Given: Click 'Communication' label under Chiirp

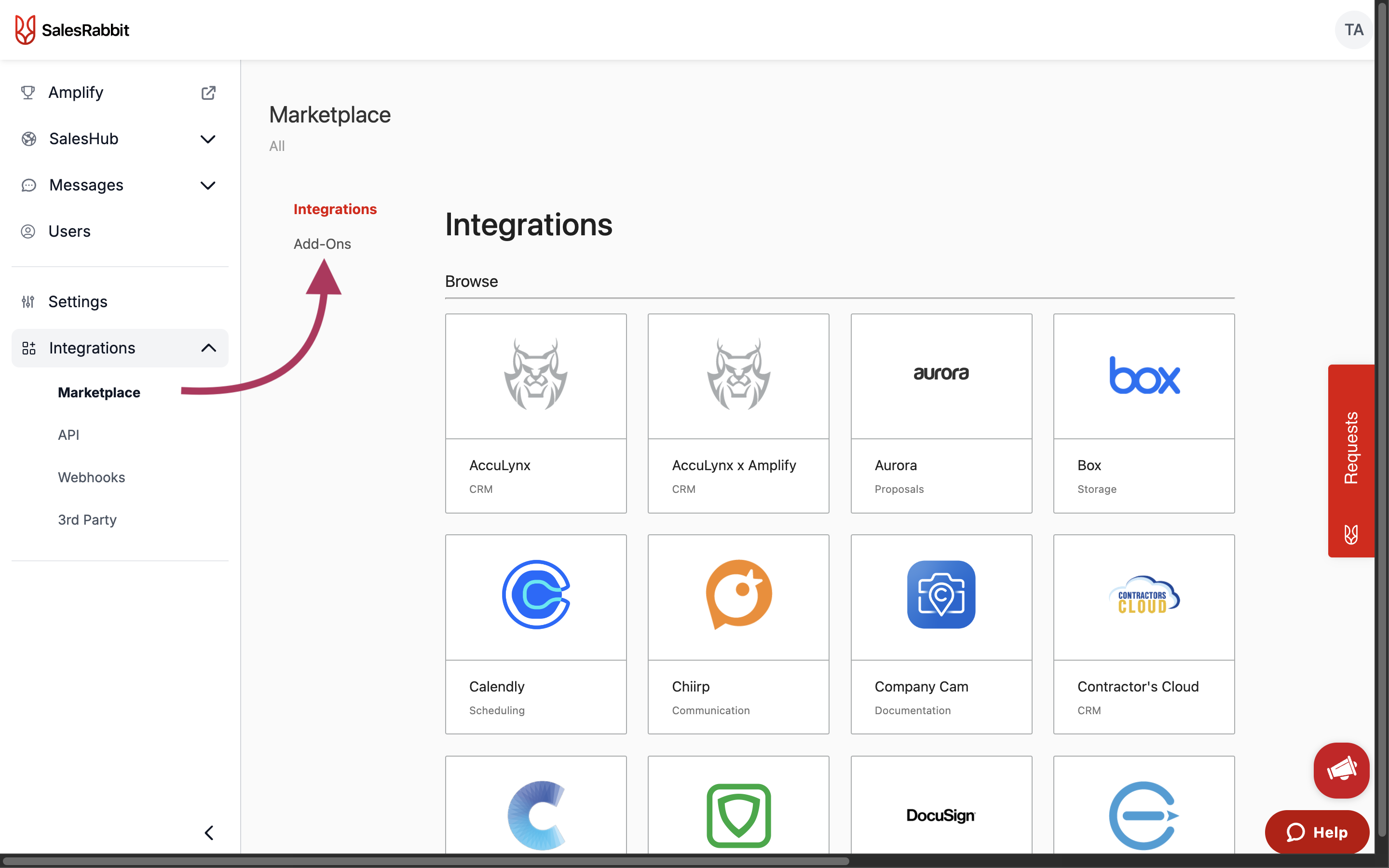Looking at the screenshot, I should click(x=710, y=710).
